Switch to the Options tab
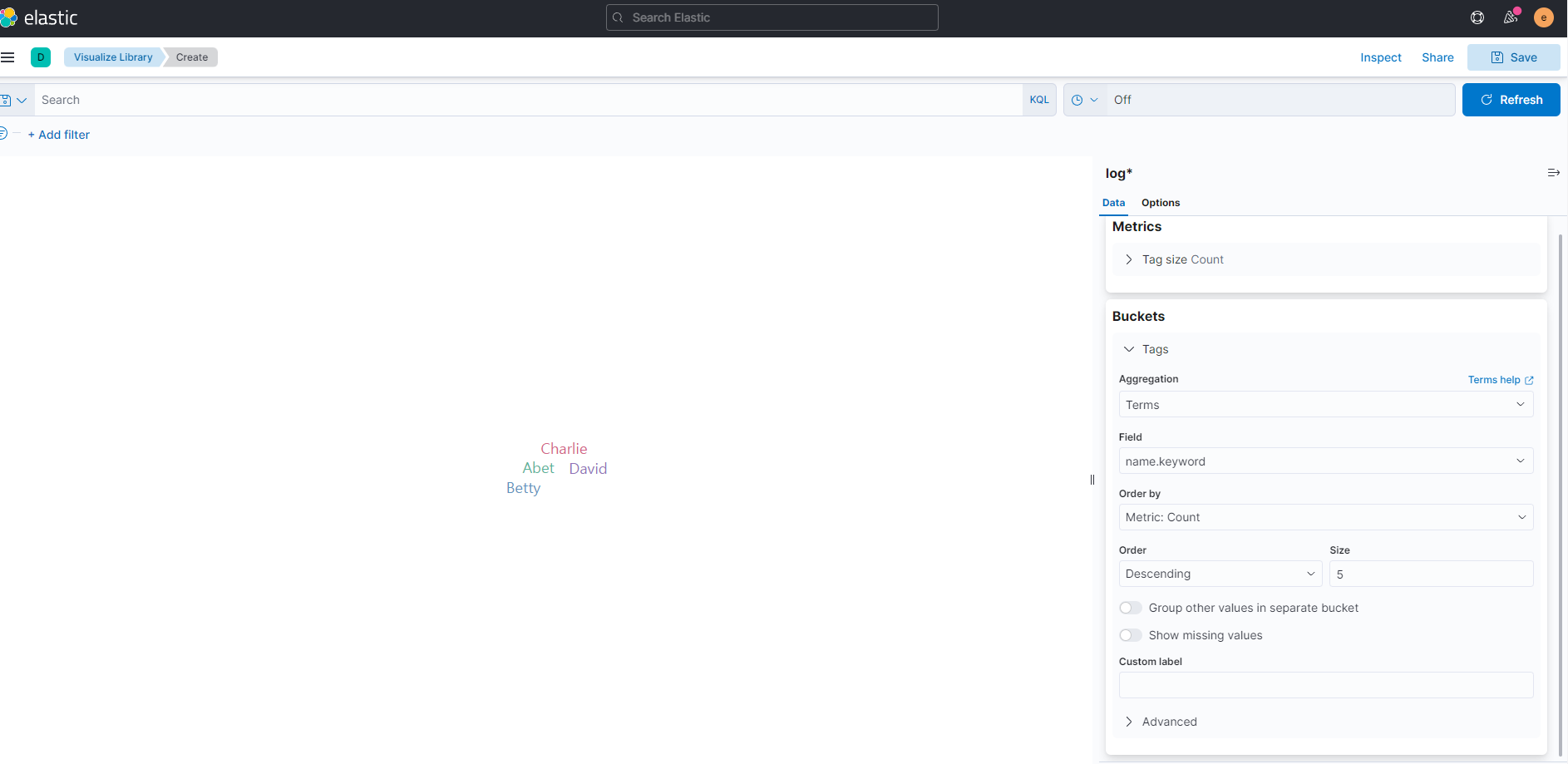 (x=1161, y=203)
